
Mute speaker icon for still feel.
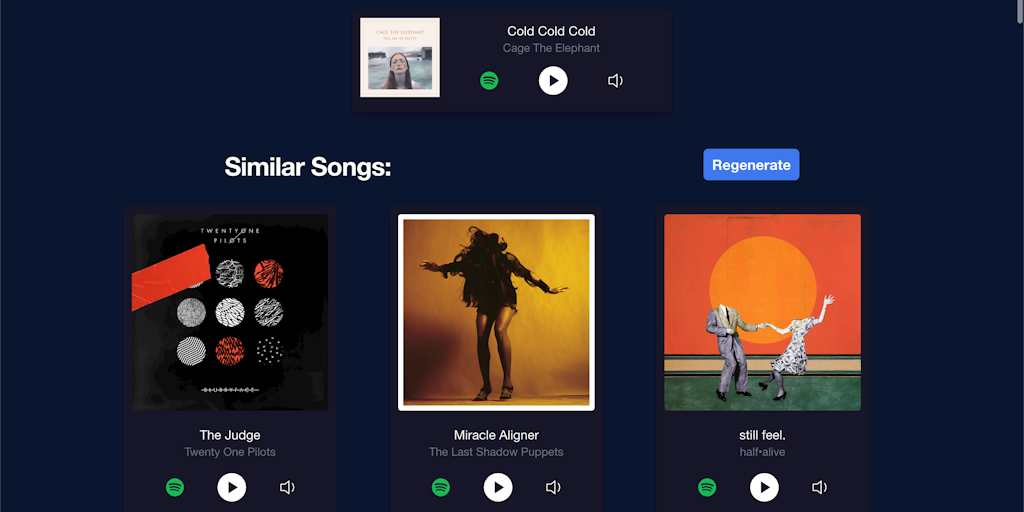pyautogui.click(x=820, y=487)
